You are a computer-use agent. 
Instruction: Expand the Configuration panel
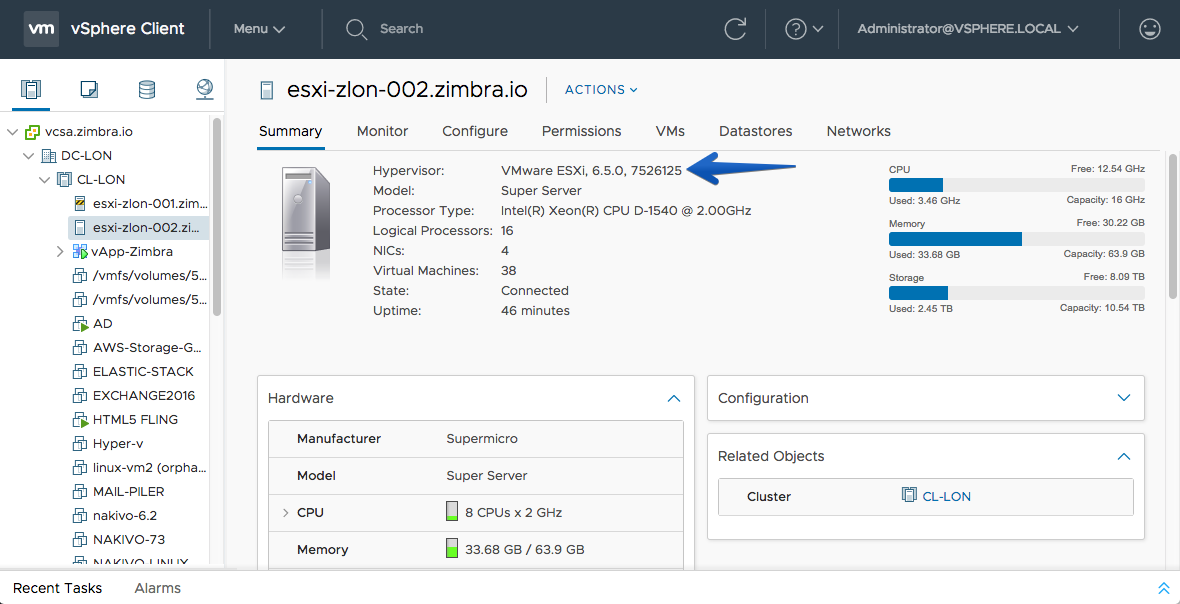tap(1124, 398)
